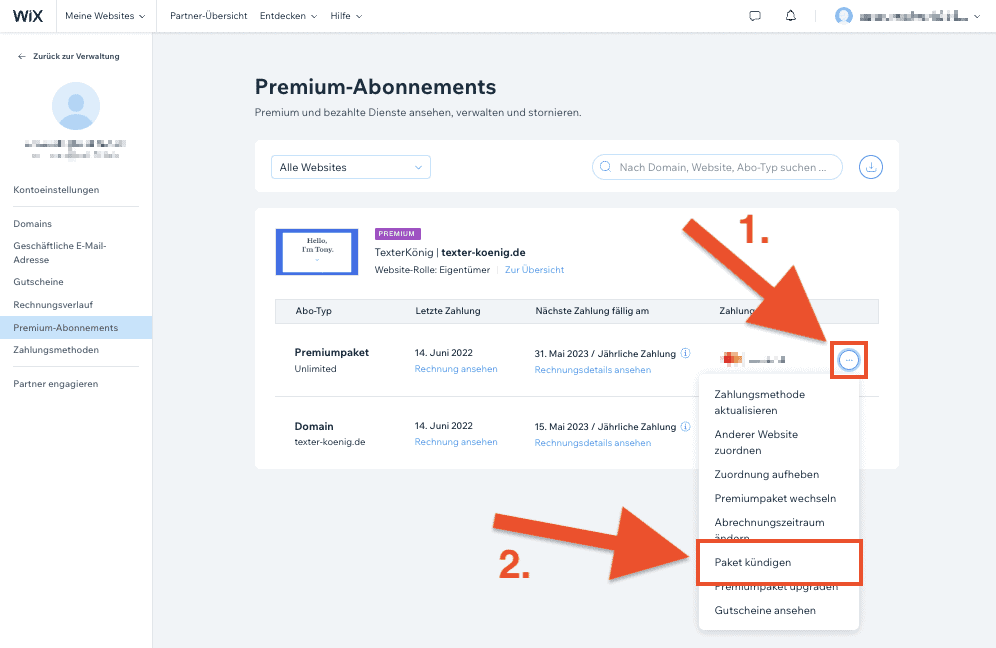Open Gutscheine in sidebar
Image resolution: width=996 pixels, height=648 pixels.
(38, 281)
